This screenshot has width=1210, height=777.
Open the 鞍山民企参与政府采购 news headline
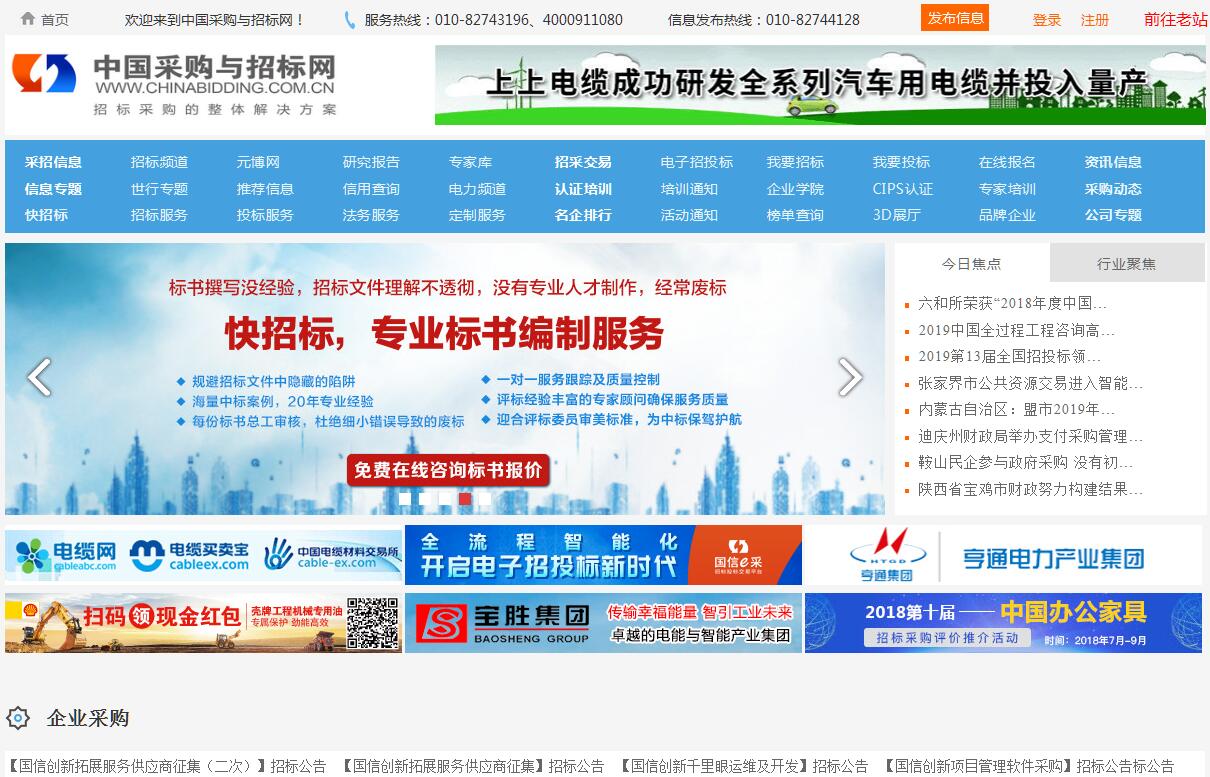coord(1025,463)
